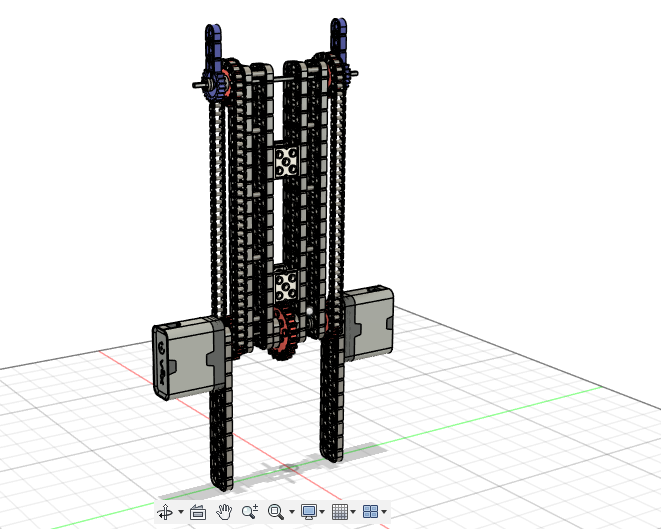
Task: Expand the Grid and Snaps dropdown arrow
Action: coord(353,512)
